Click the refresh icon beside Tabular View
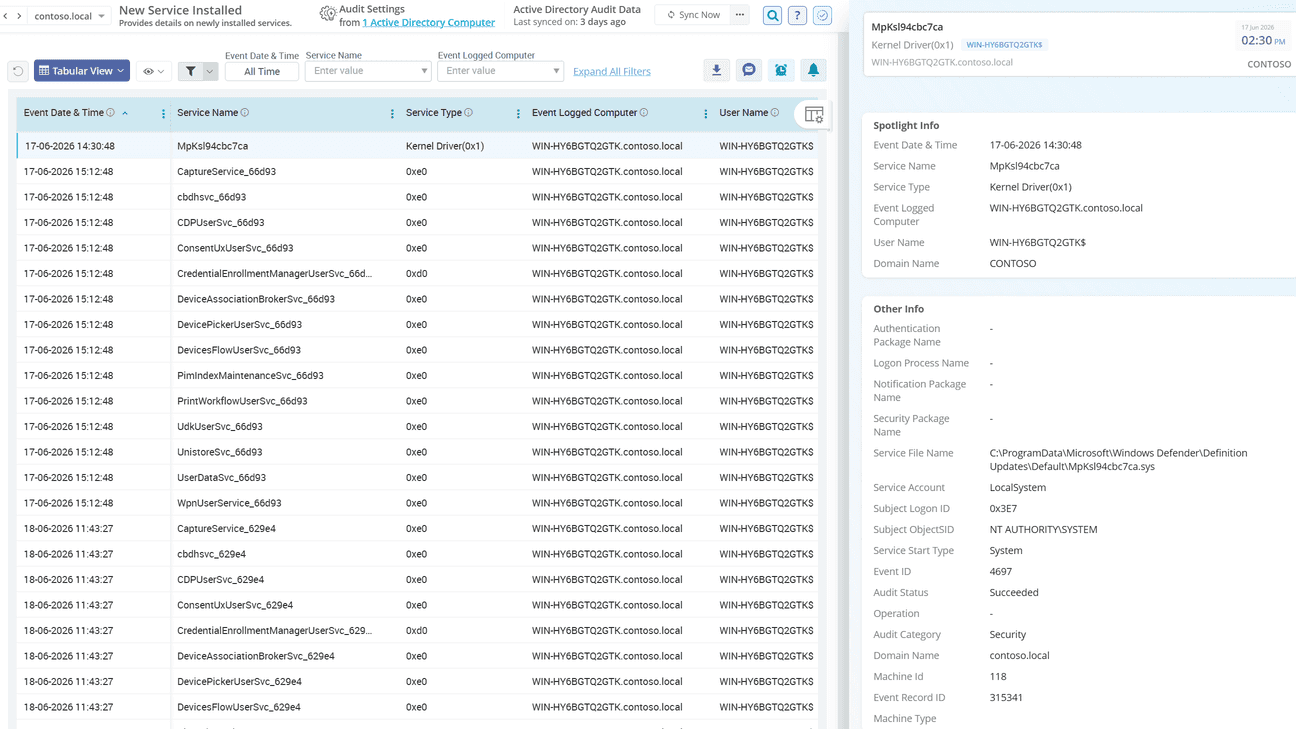Viewport: 1296px width, 729px height. click(18, 71)
